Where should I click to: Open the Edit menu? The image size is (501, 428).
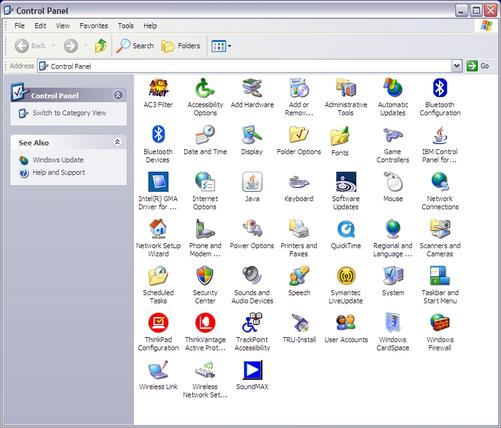(x=40, y=26)
